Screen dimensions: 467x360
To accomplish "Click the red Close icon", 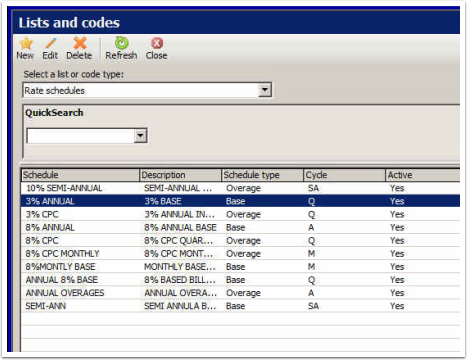I will (157, 43).
